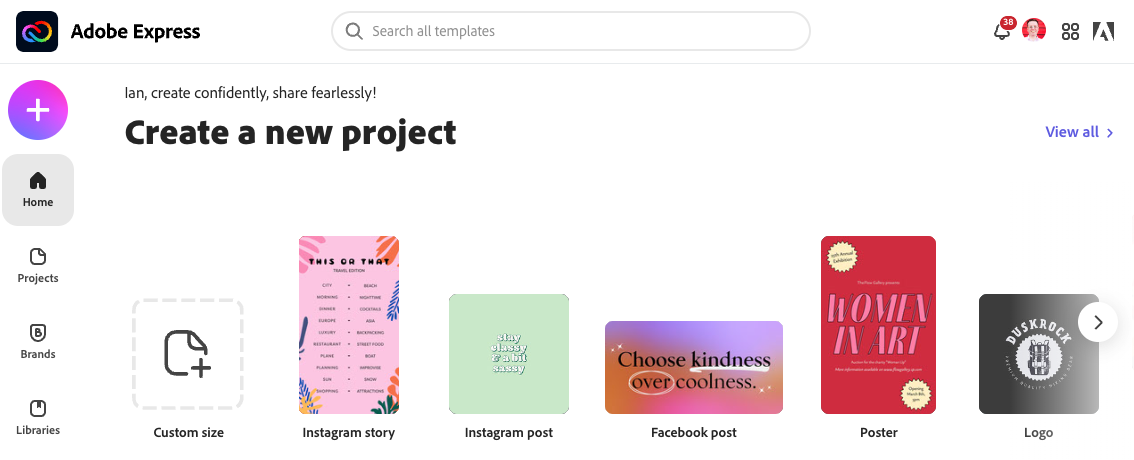Focus the Search all templates field
This screenshot has height=460, width=1134.
pos(571,31)
